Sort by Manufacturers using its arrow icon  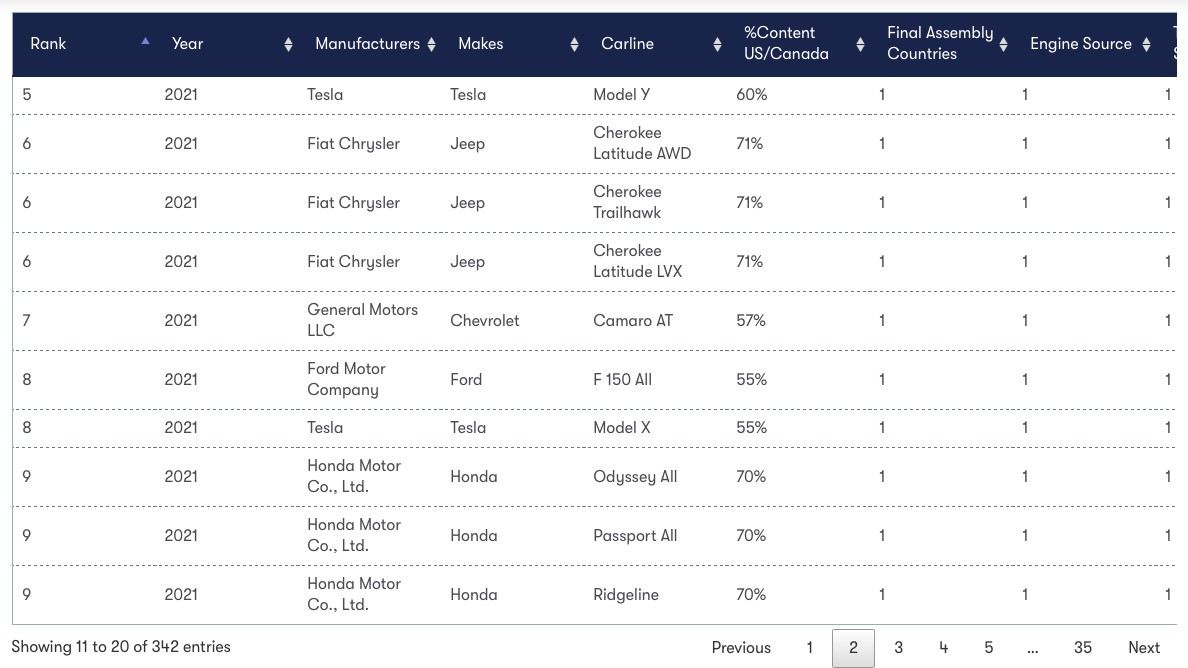(431, 44)
